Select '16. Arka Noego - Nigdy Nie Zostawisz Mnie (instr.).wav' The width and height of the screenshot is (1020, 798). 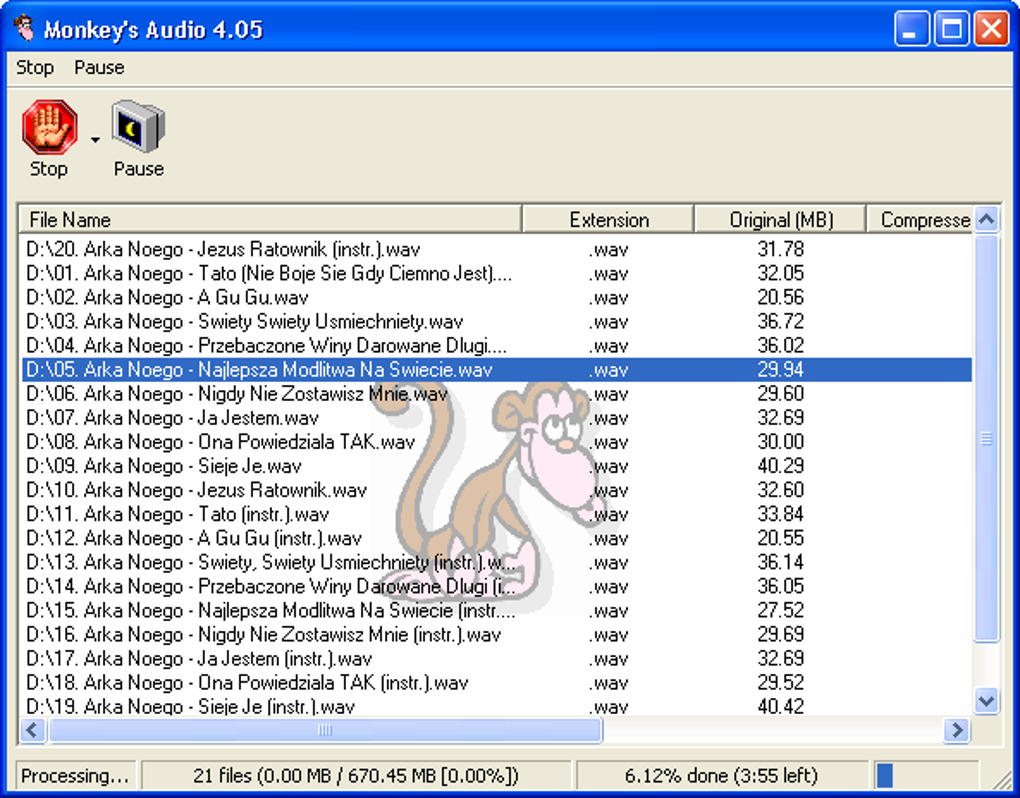click(497, 634)
